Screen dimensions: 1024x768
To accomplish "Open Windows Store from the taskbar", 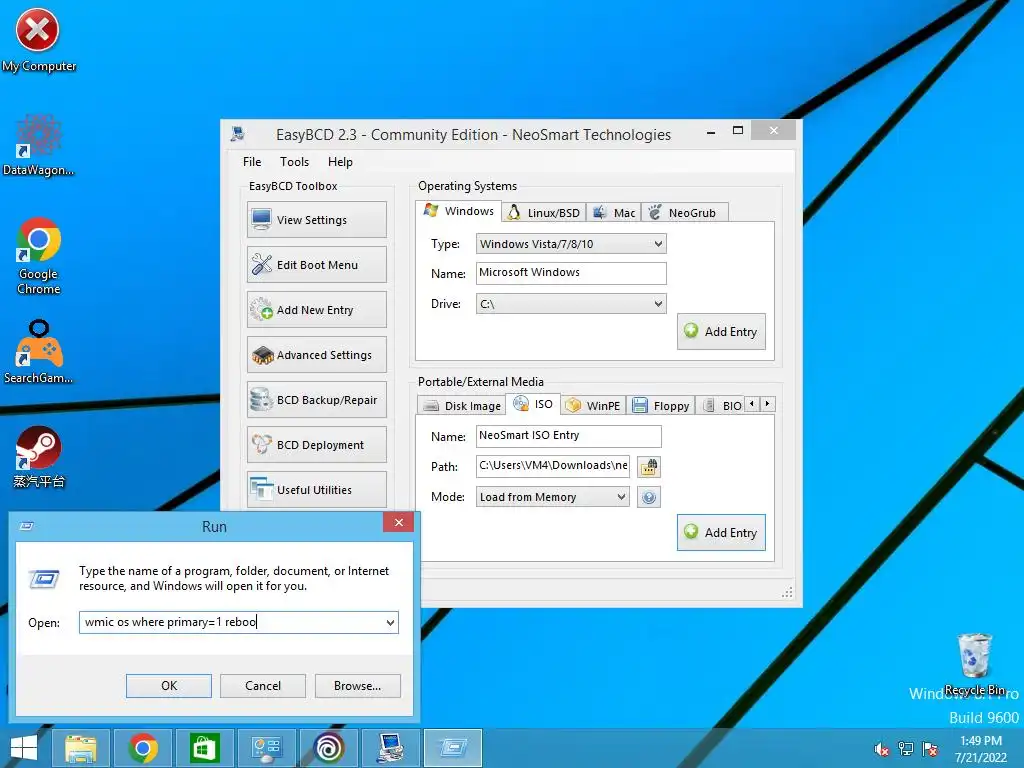I will 204,748.
